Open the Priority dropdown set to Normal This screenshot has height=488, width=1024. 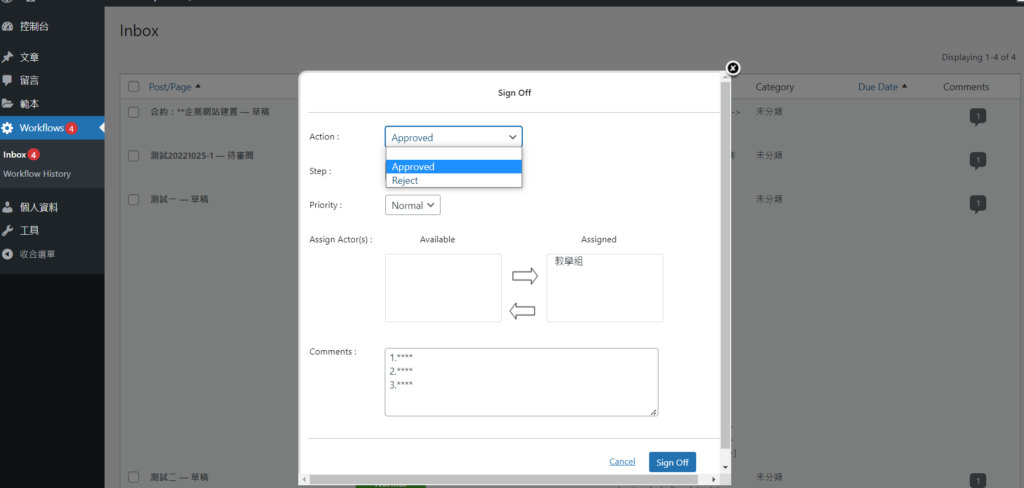tap(412, 205)
